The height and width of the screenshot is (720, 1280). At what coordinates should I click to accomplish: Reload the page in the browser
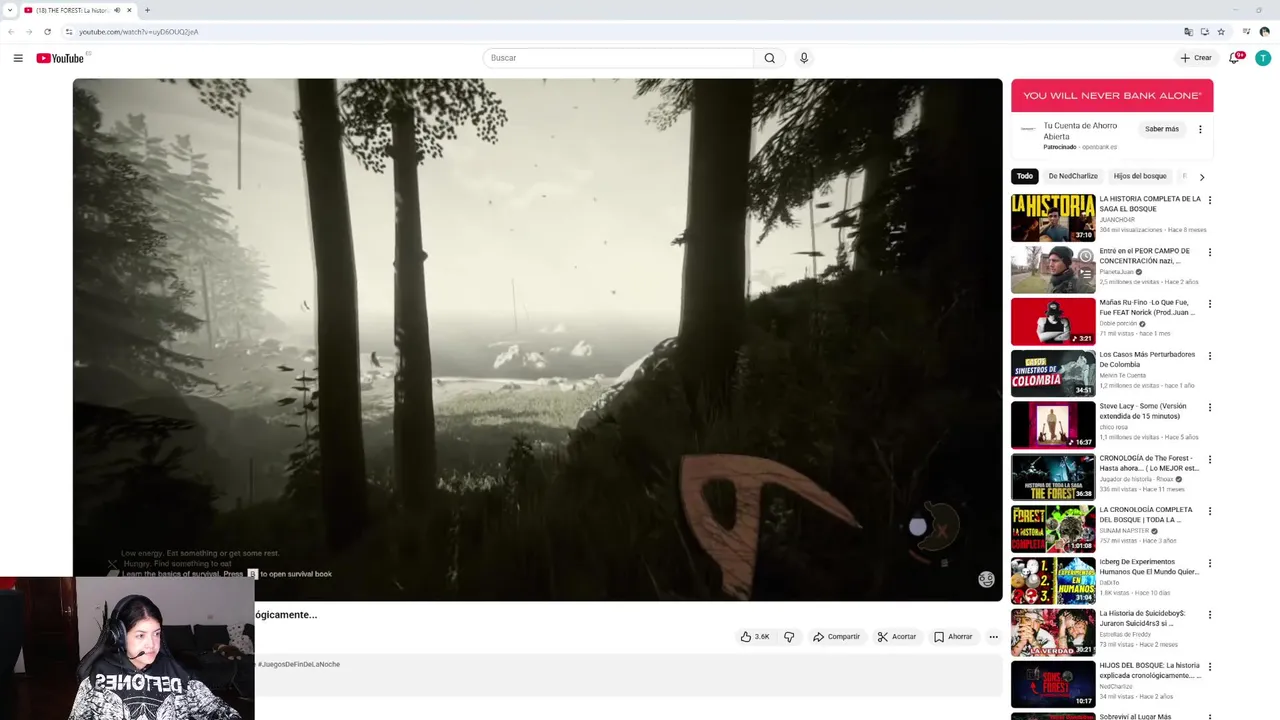click(x=47, y=32)
